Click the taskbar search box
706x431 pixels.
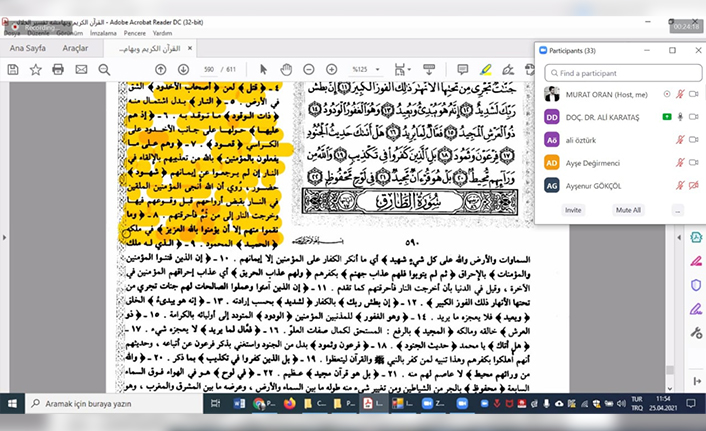click(x=115, y=404)
